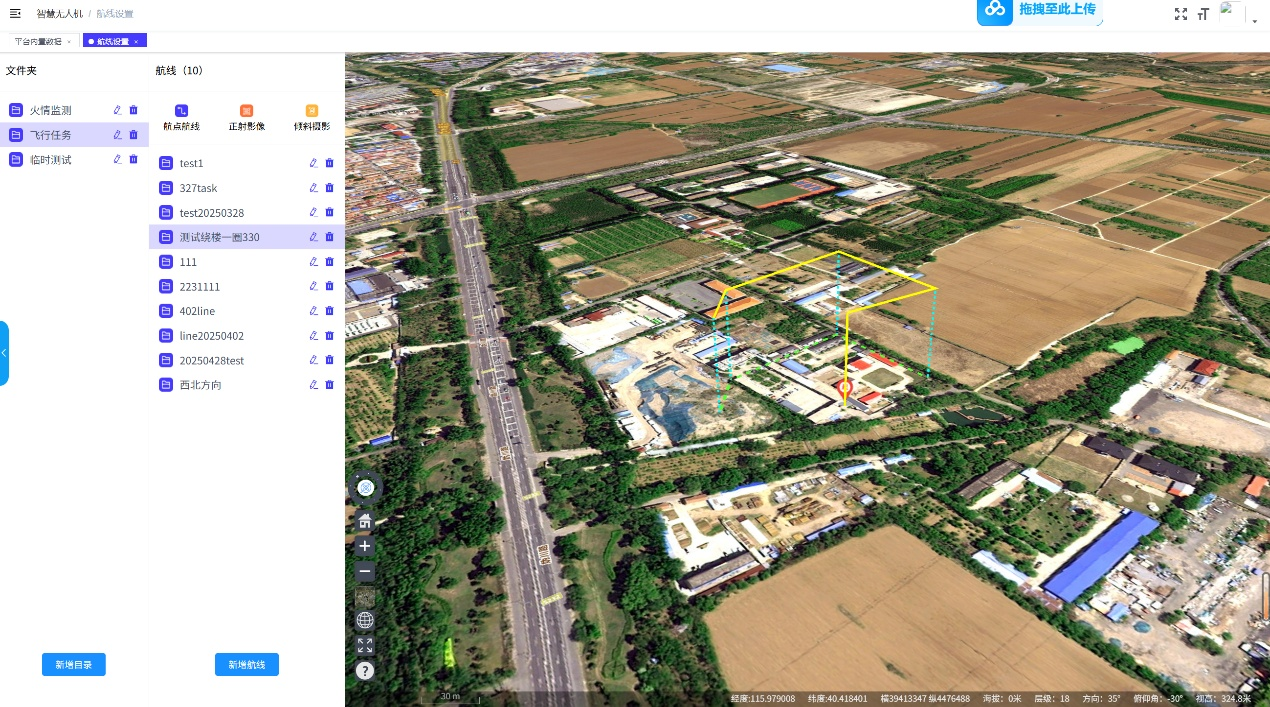1270x707 pixels.
Task: Click the map compass navigation control
Action: [366, 487]
